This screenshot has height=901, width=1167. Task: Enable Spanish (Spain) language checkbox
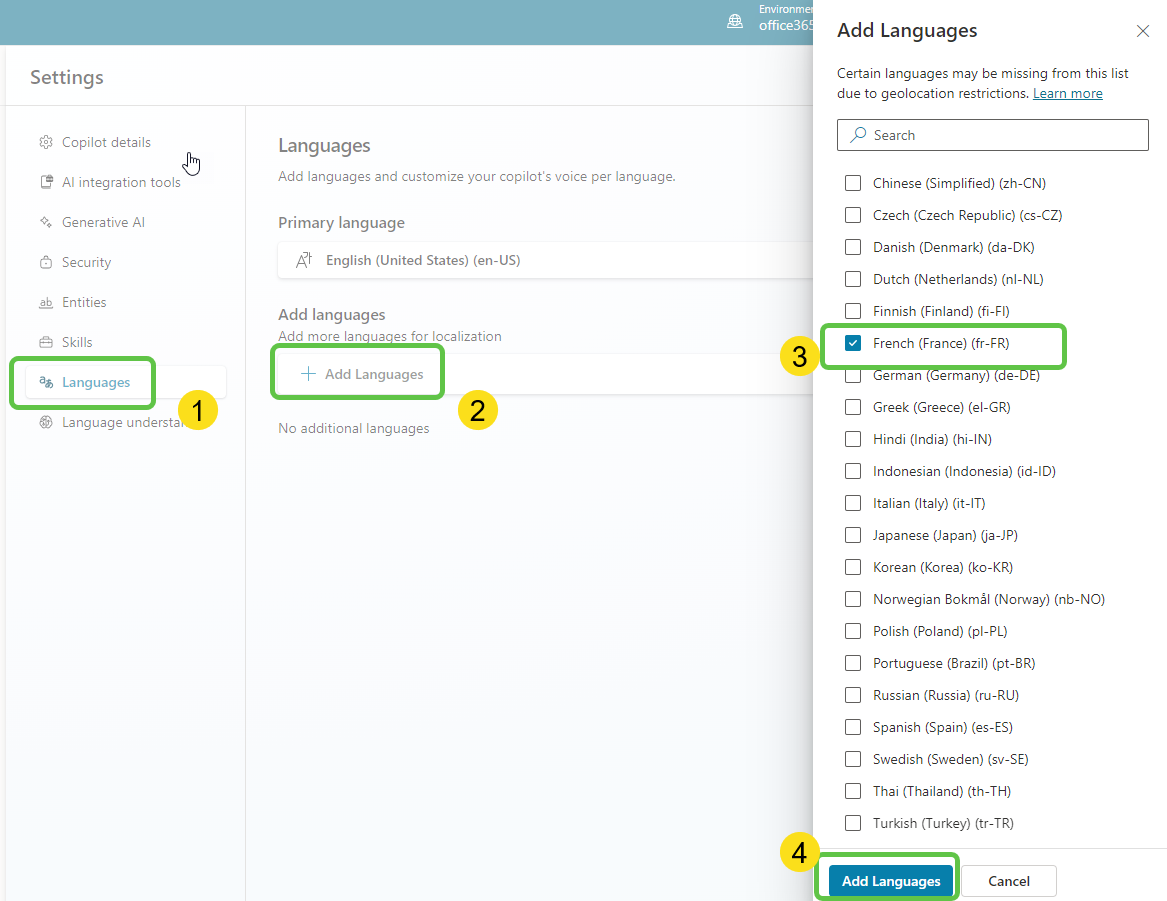click(853, 727)
